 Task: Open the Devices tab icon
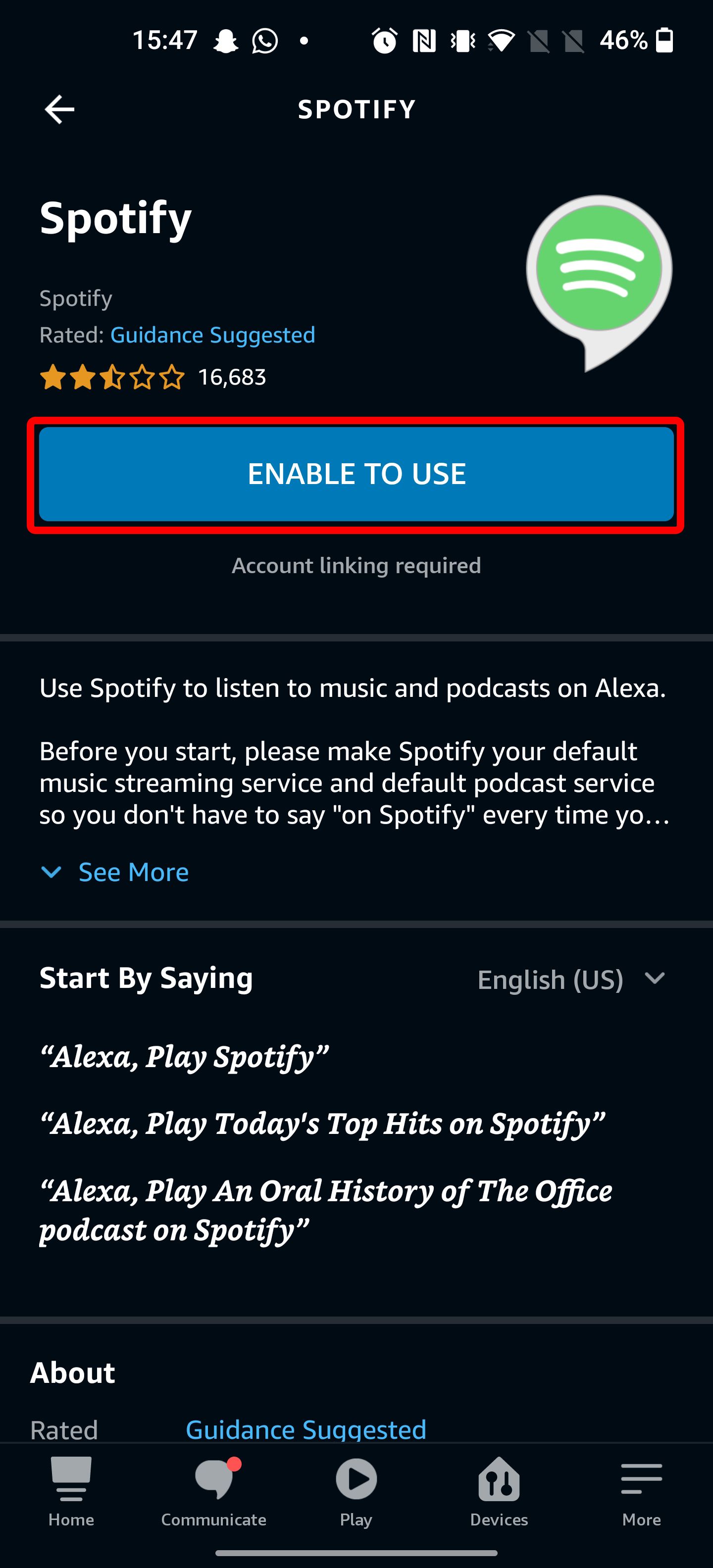pyautogui.click(x=499, y=1479)
